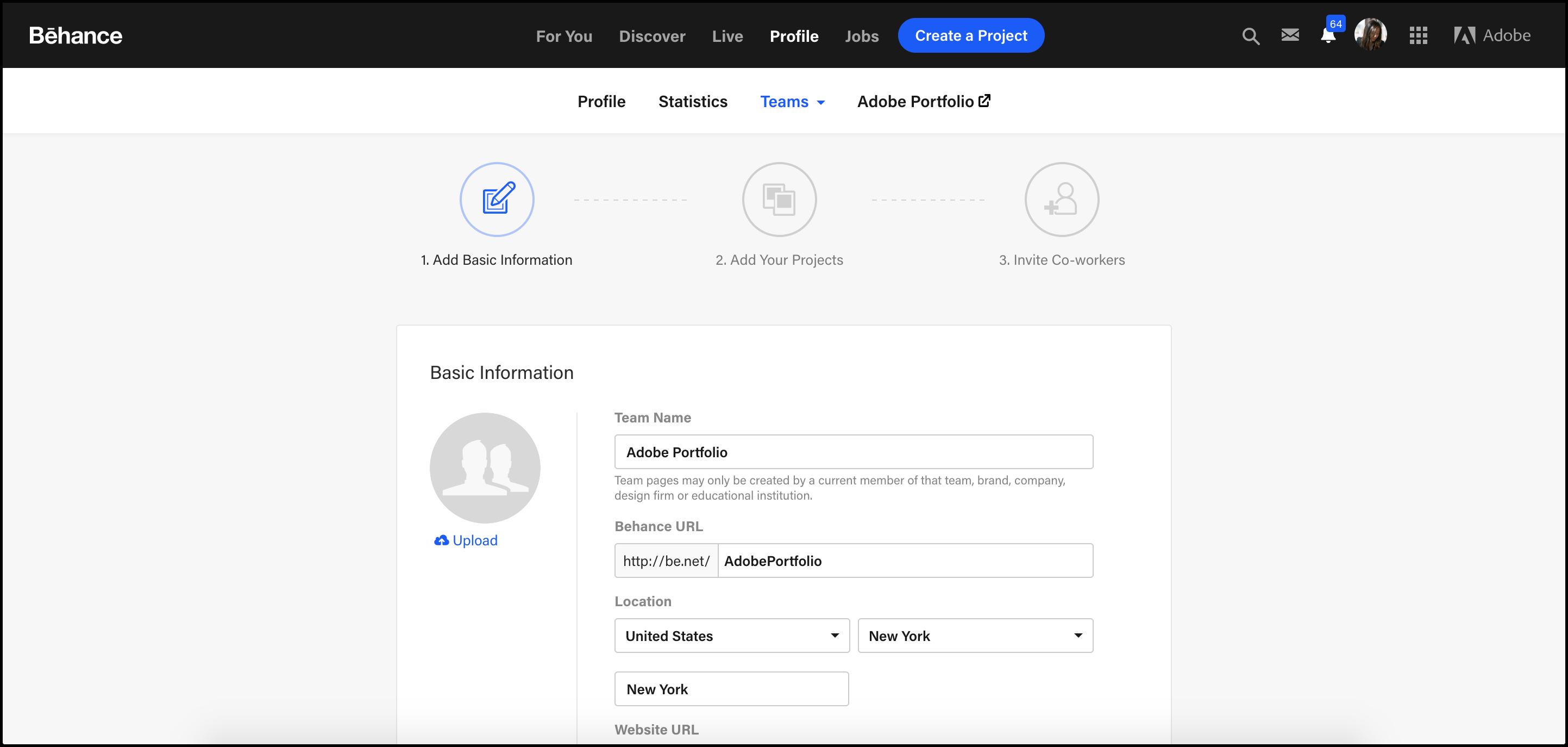Expand the New York state dropdown
Screen dimensions: 1568x747
[1078, 636]
